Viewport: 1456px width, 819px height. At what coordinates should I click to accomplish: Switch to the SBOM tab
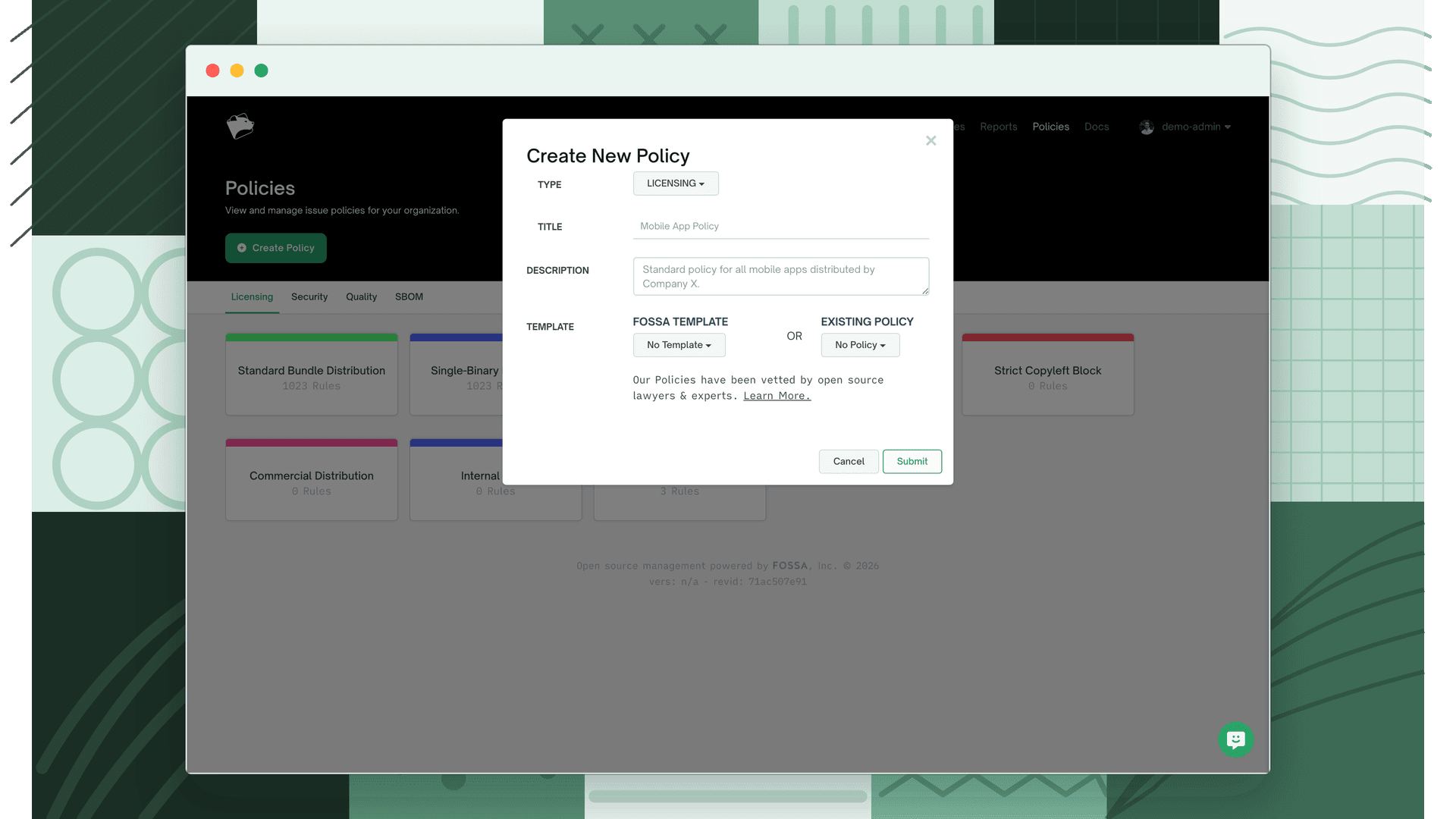pyautogui.click(x=409, y=297)
